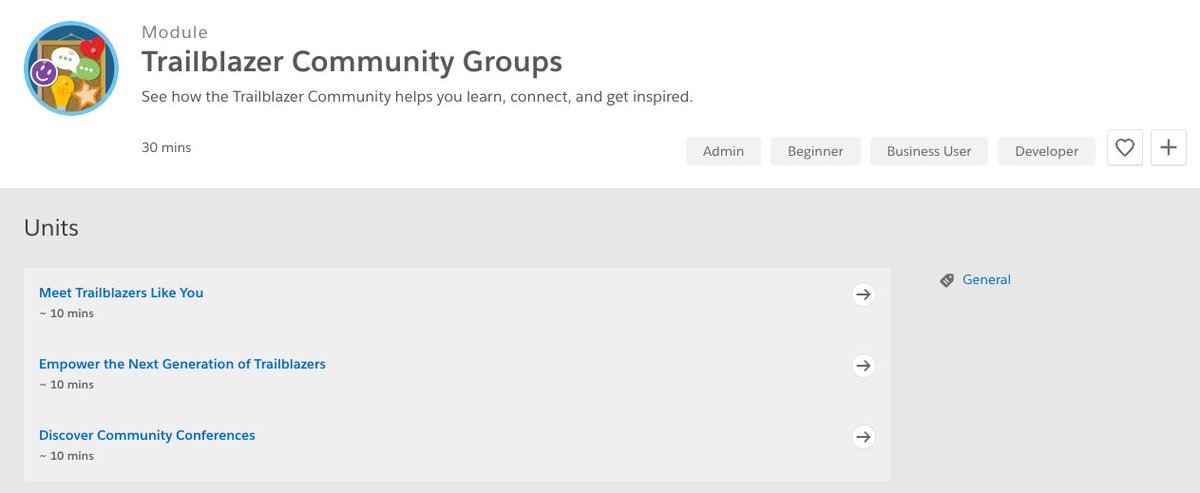Click the Trailblazer Community Groups title
Viewport: 1200px width, 493px height.
352,62
